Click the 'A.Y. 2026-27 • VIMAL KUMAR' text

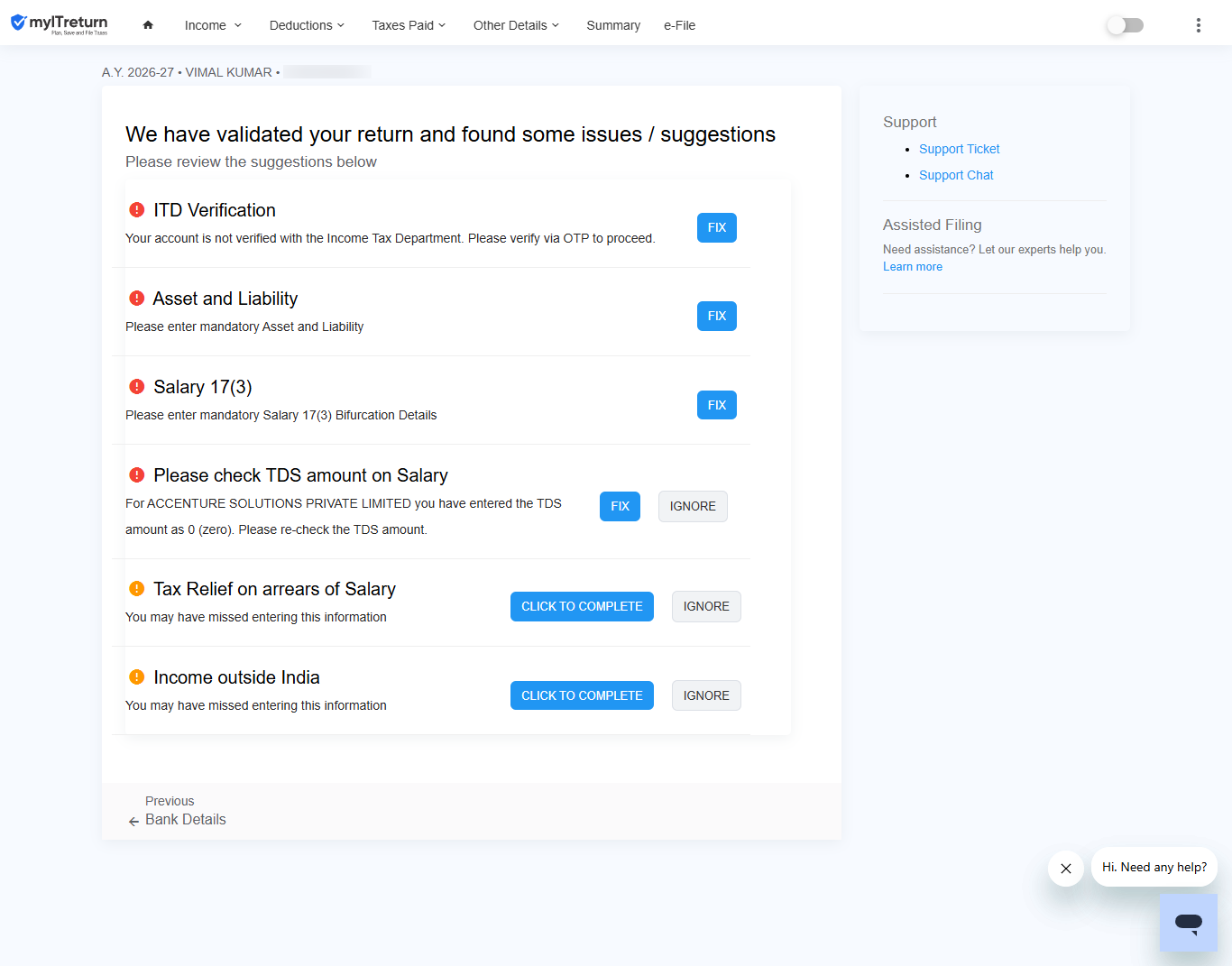pyautogui.click(x=187, y=72)
